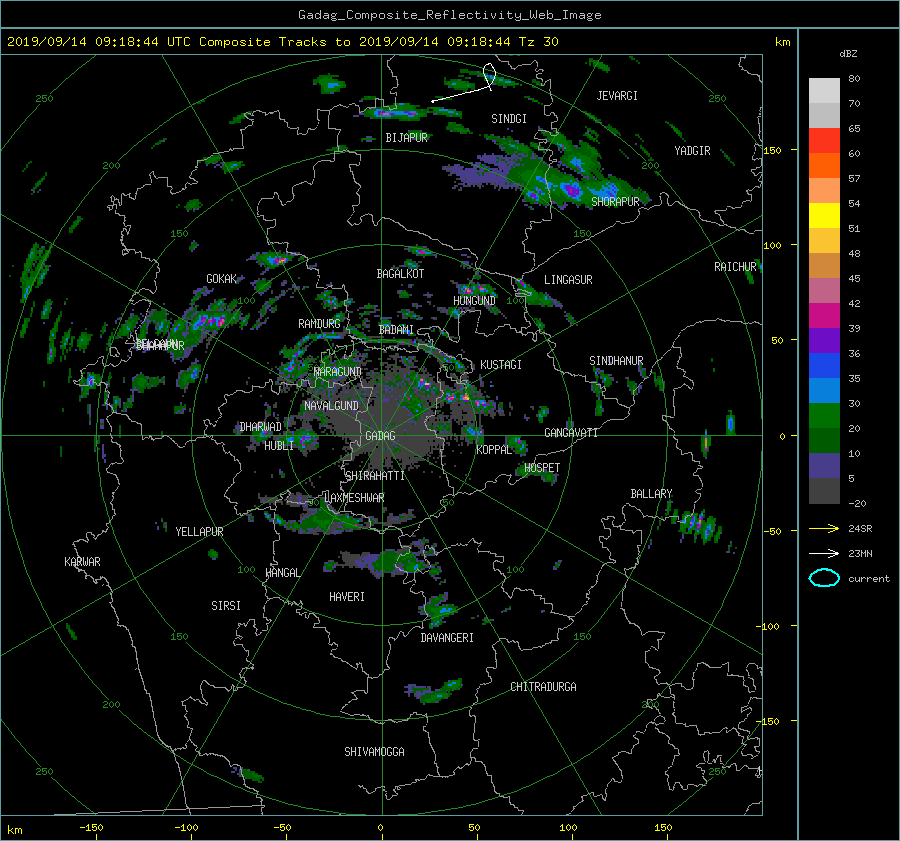This screenshot has height=841, width=900.
Task: Click the SINDGI city label
Action: tap(509, 119)
